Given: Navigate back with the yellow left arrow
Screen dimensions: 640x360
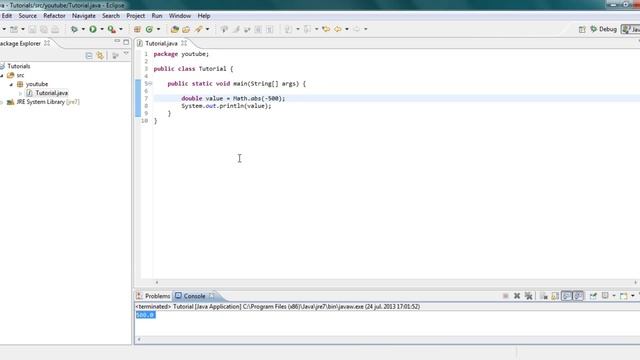Looking at the screenshot, I should coord(338,29).
